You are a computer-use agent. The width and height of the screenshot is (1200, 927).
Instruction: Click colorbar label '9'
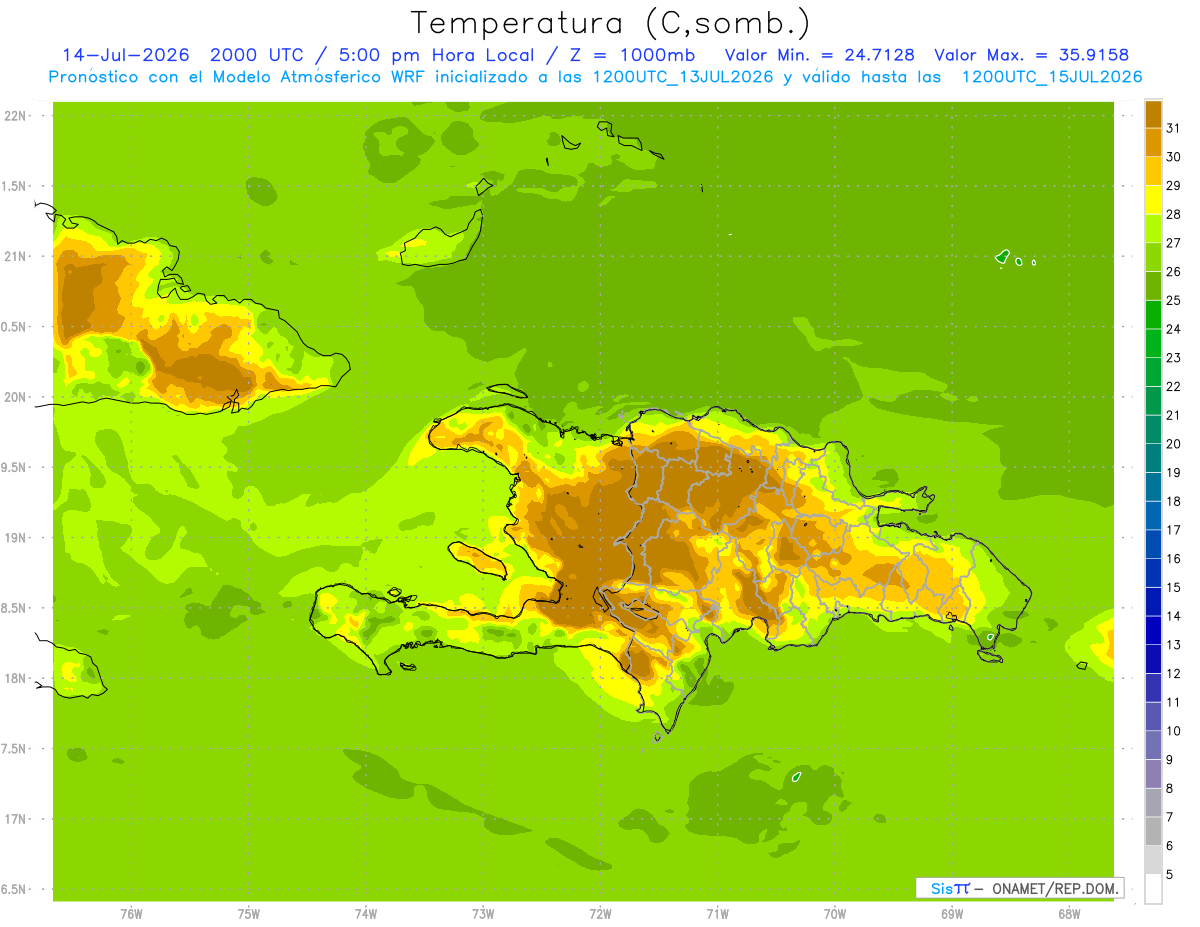point(1169,760)
